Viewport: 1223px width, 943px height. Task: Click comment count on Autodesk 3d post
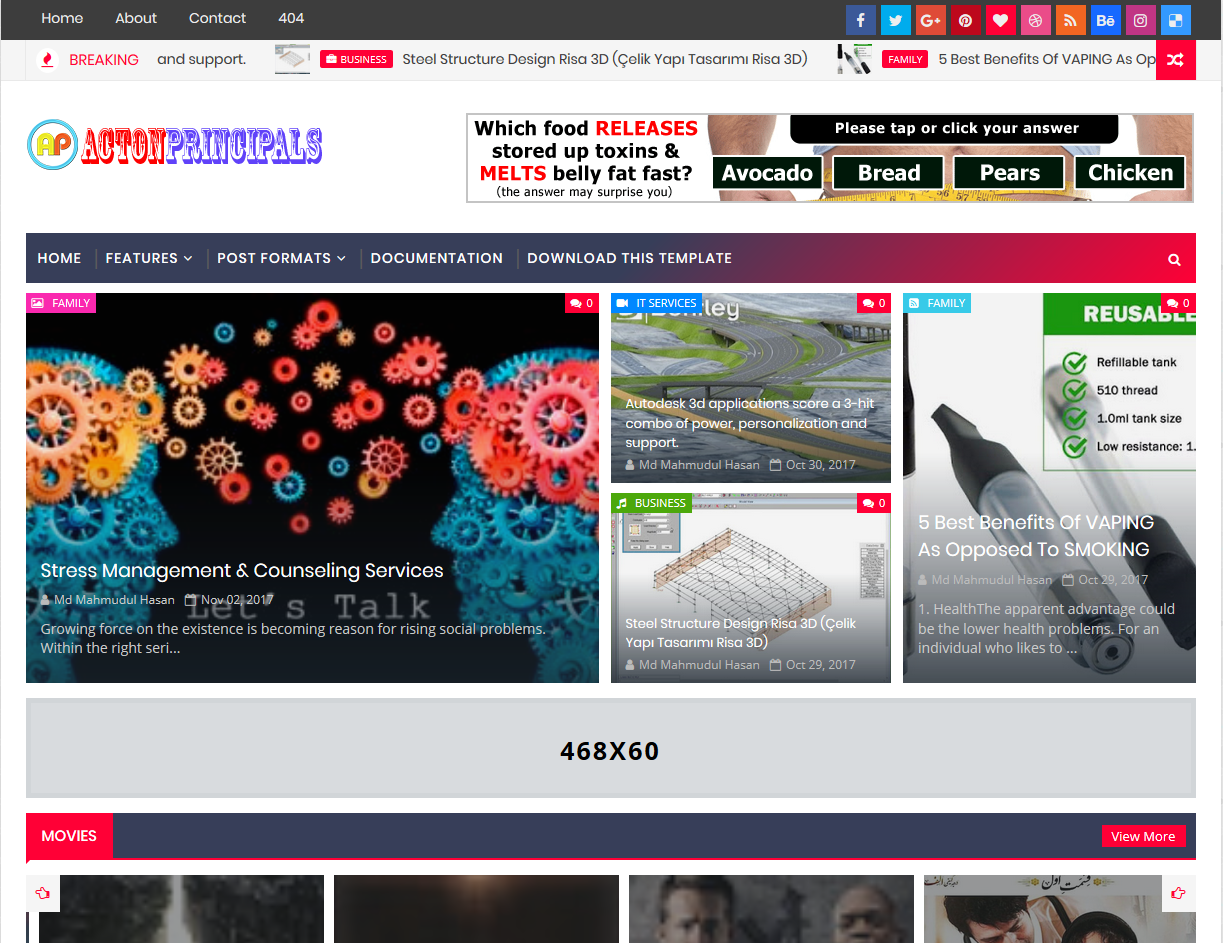coord(874,303)
